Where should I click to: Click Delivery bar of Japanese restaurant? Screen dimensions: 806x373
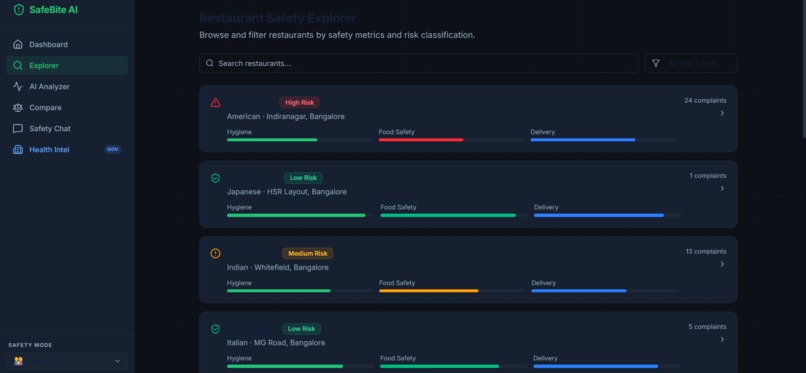(x=608, y=215)
